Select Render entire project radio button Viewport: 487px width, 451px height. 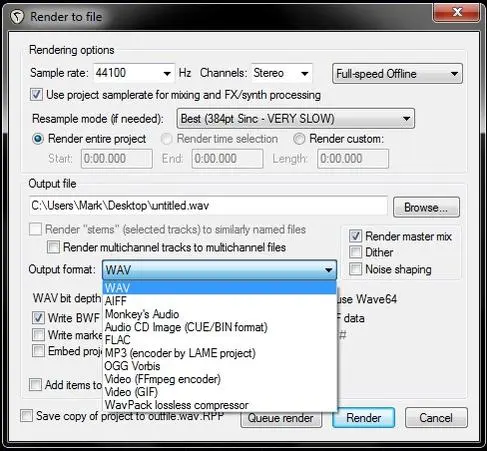click(38, 139)
